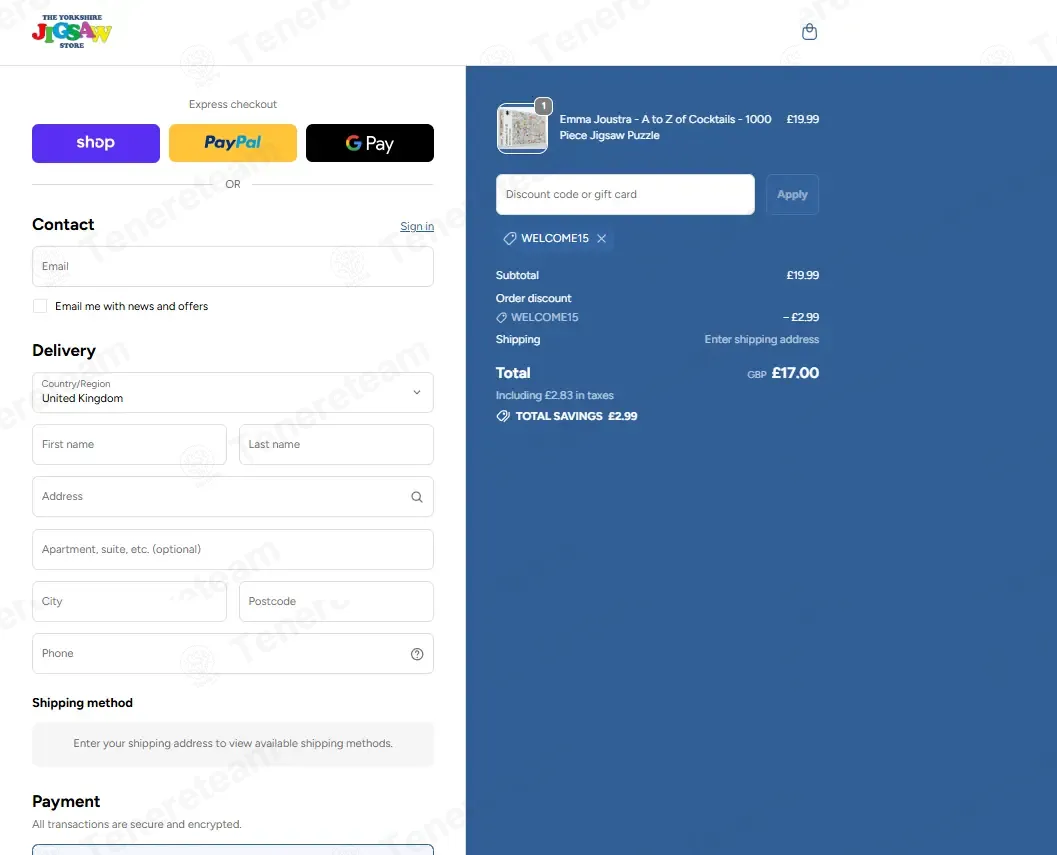This screenshot has height=855, width=1057.
Task: Click the Subtotal £19.99 amount
Action: [x=802, y=275]
